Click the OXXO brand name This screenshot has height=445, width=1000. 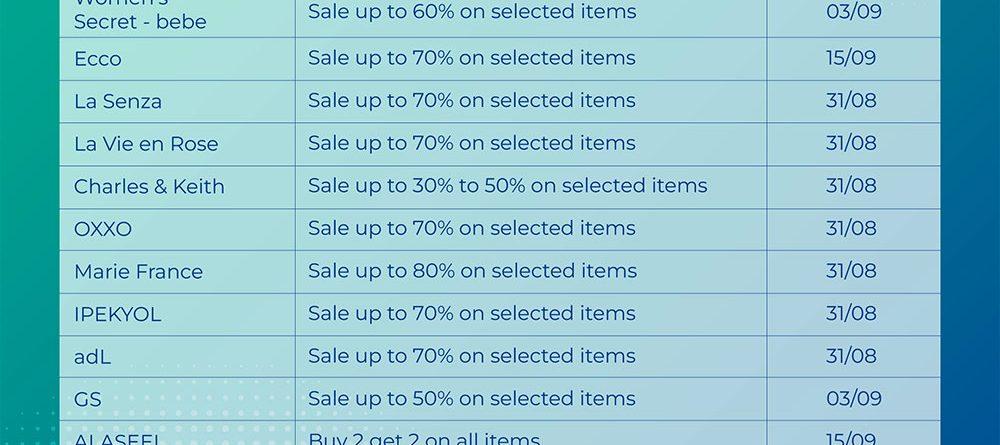coord(103,229)
